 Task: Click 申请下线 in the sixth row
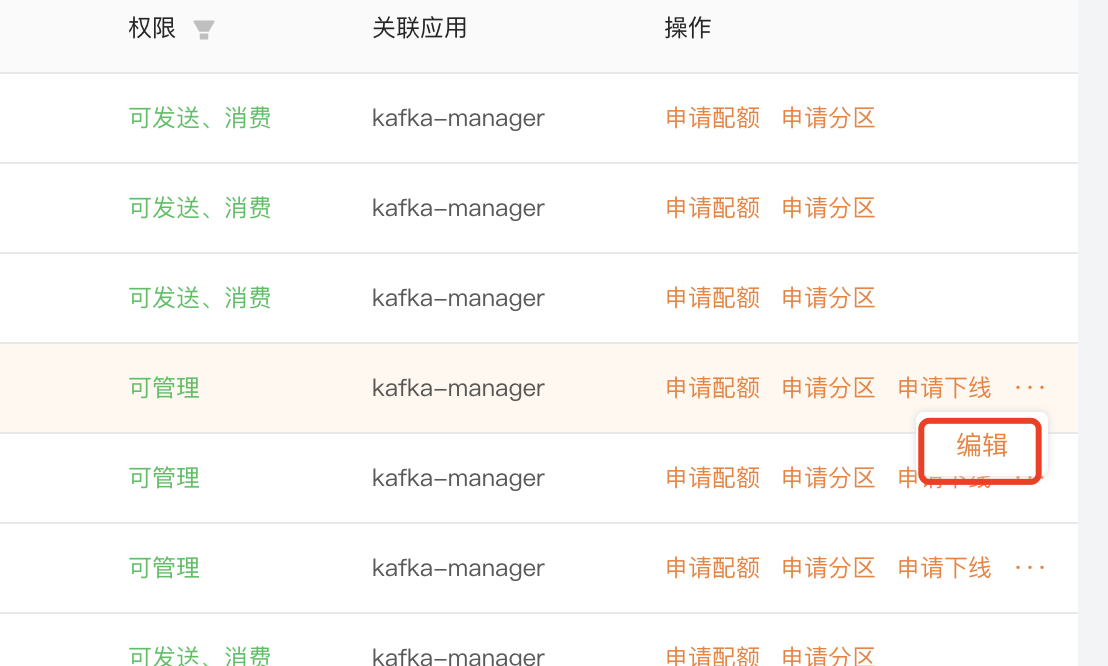[x=945, y=568]
